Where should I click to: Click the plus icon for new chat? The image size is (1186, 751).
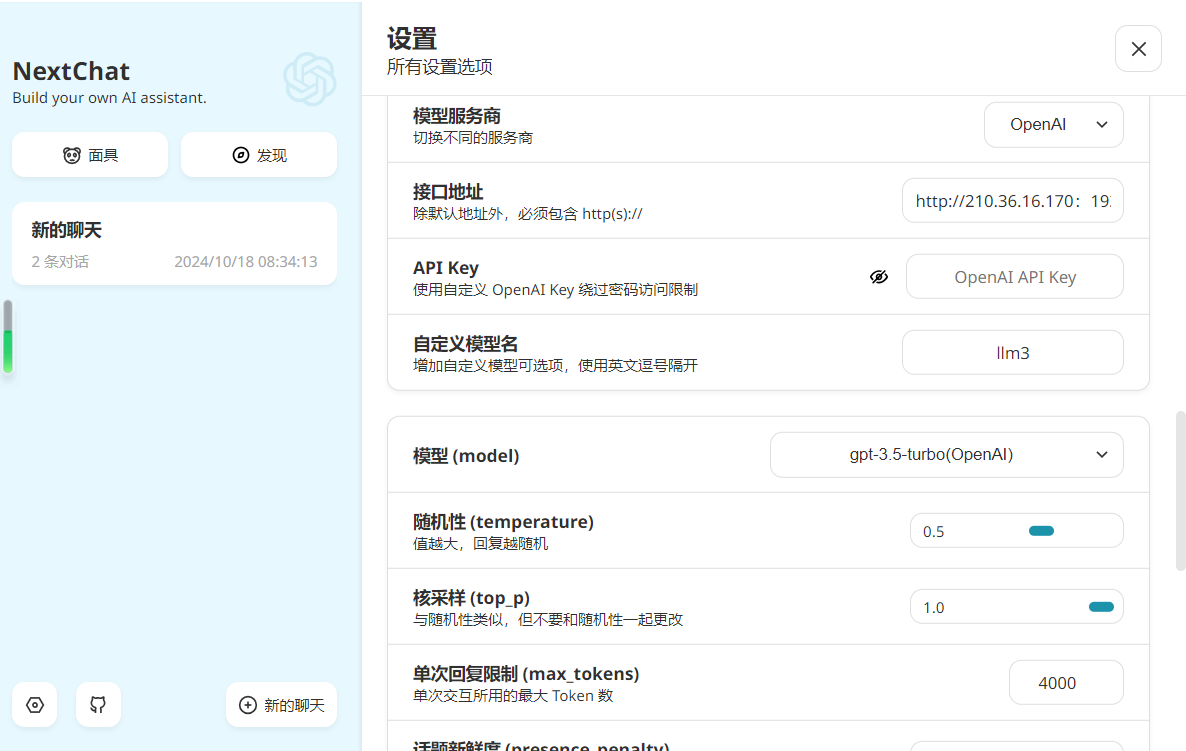tap(248, 705)
